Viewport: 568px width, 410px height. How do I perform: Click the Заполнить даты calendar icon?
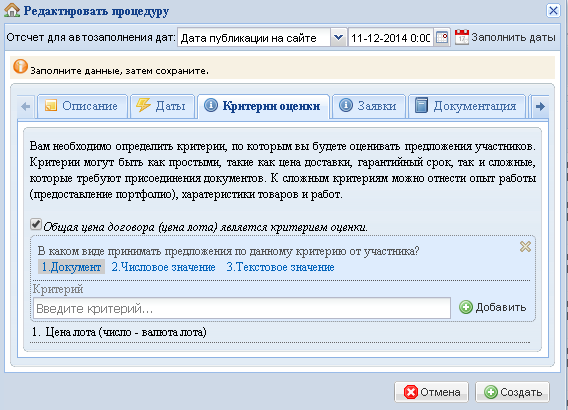[462, 37]
